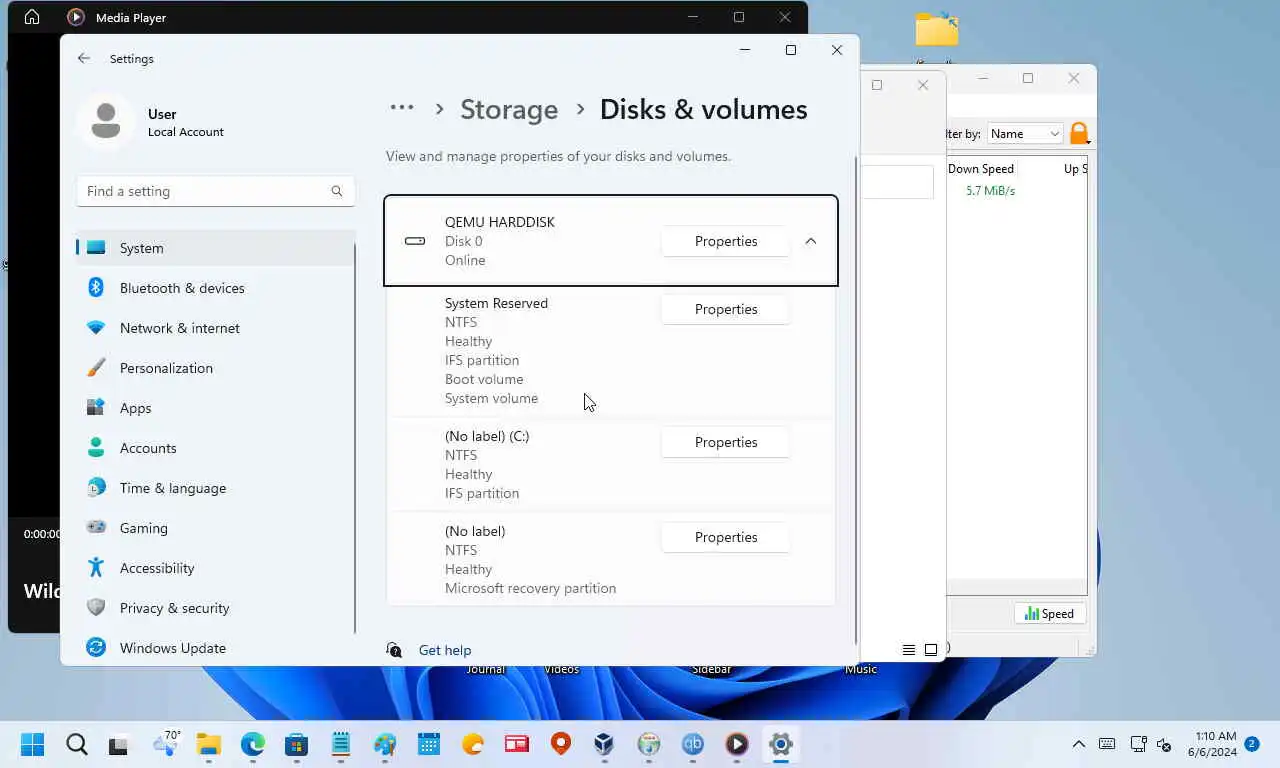Go back with the Settings back arrow

(84, 59)
